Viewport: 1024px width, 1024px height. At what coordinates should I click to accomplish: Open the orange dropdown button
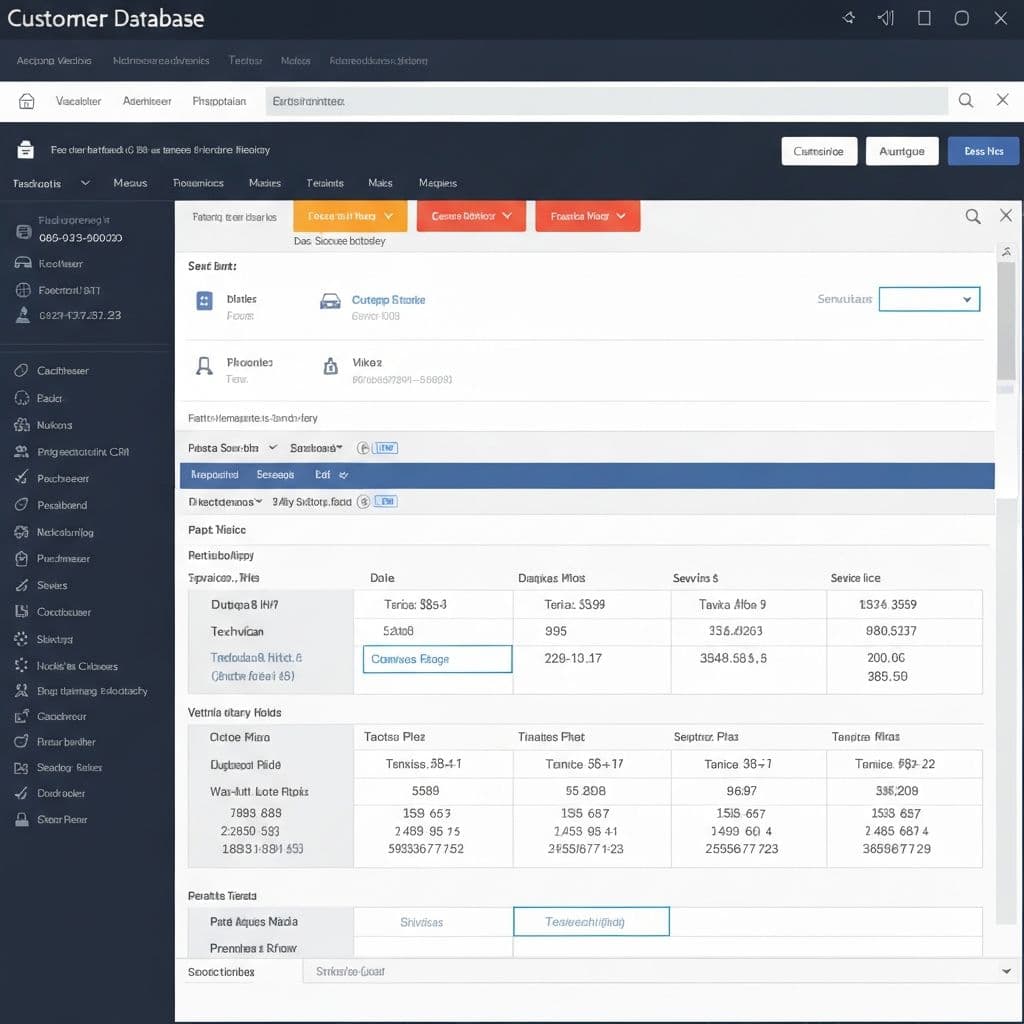pyautogui.click(x=350, y=216)
